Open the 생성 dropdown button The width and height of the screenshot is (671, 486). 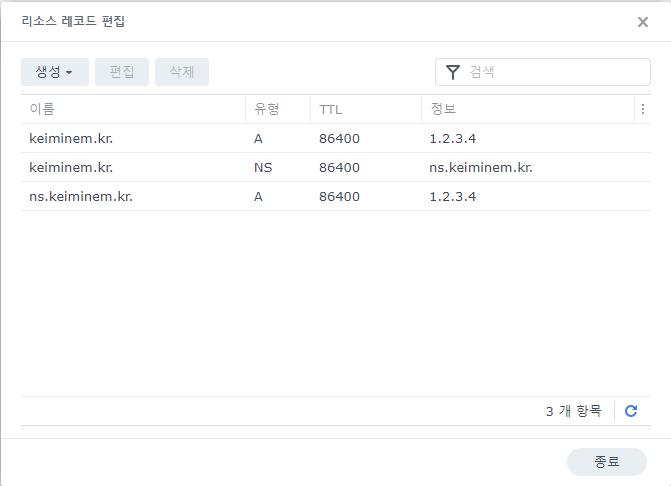pyautogui.click(x=55, y=72)
